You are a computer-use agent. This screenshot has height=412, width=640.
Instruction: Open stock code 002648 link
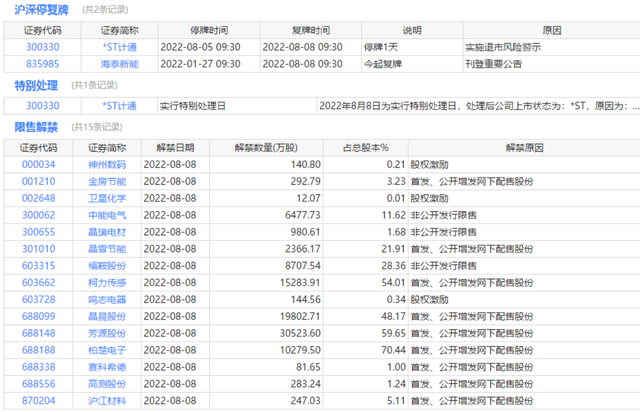pyautogui.click(x=38, y=198)
